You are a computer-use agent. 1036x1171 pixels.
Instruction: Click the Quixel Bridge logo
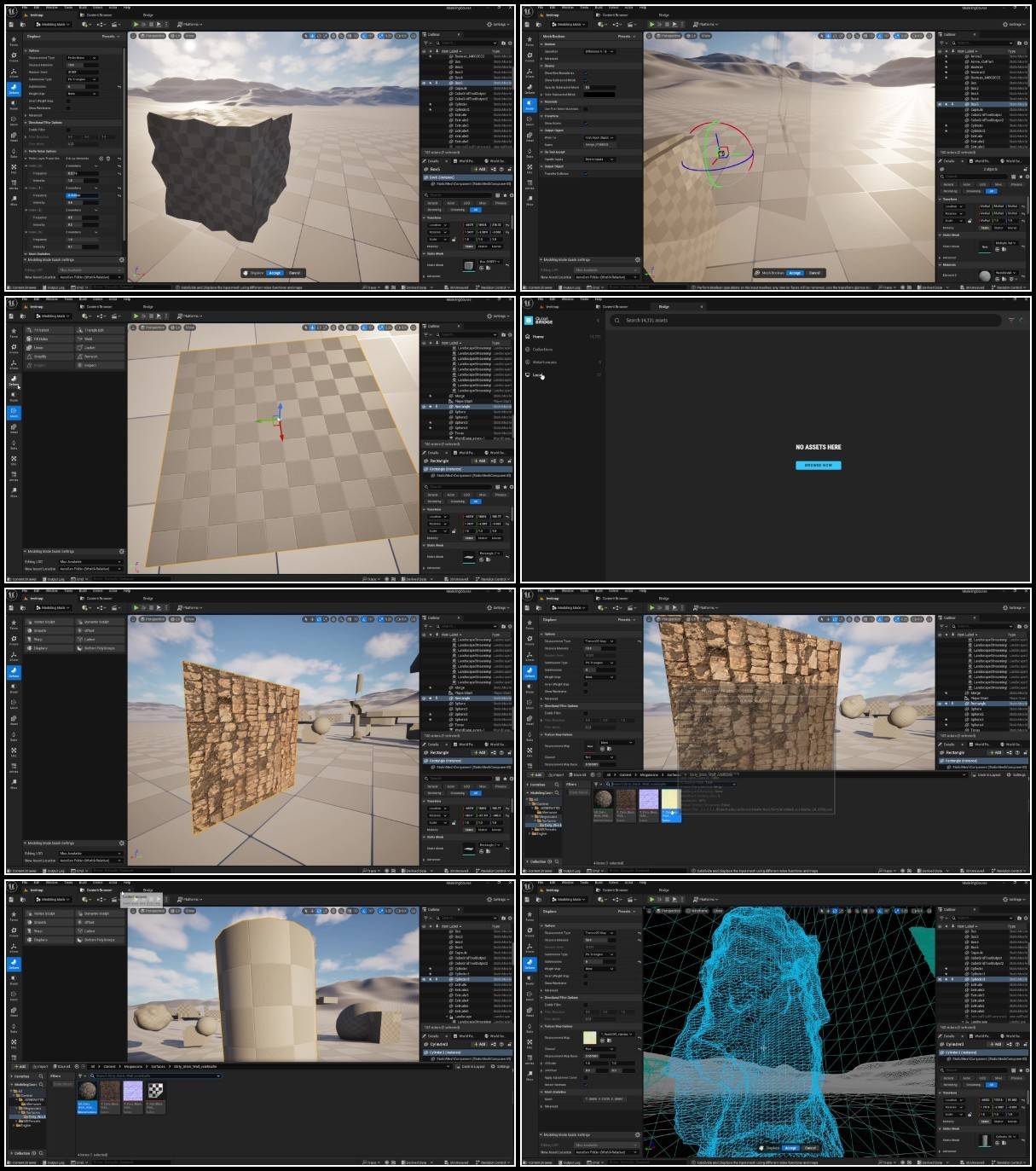(x=539, y=321)
